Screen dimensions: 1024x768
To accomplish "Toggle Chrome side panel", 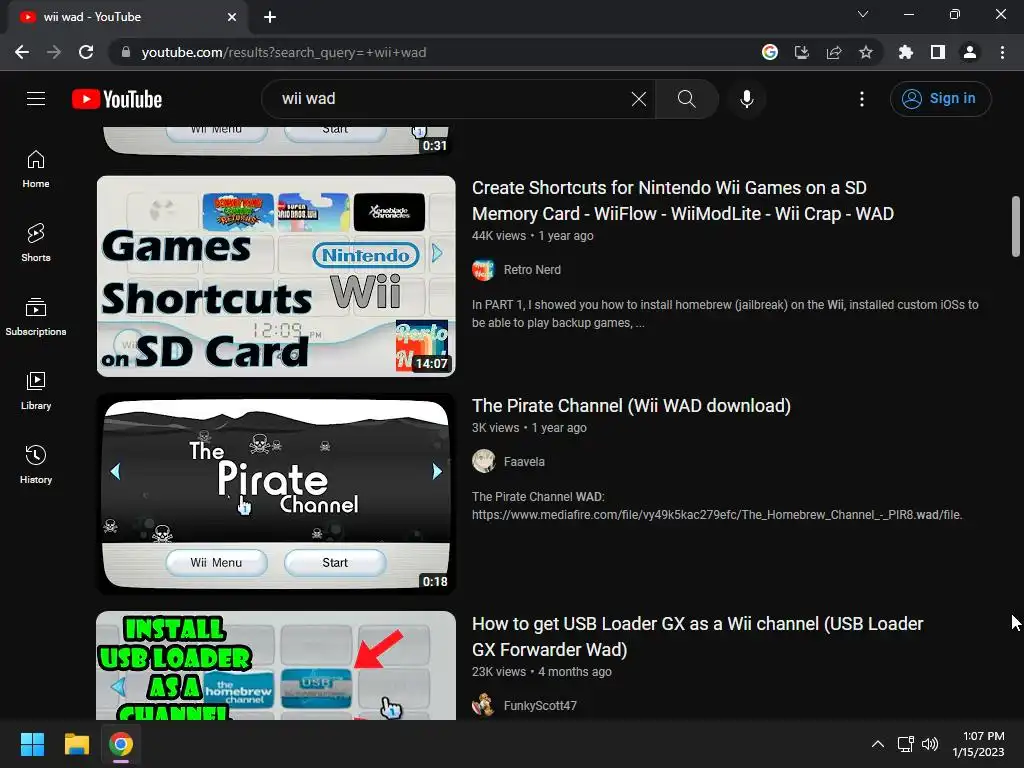I will (x=938, y=52).
